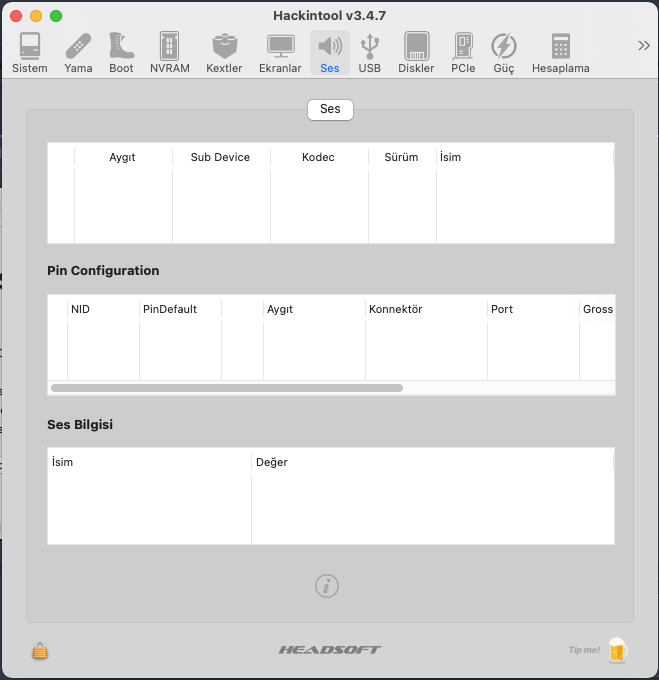Open the PCIe section

pos(463,52)
